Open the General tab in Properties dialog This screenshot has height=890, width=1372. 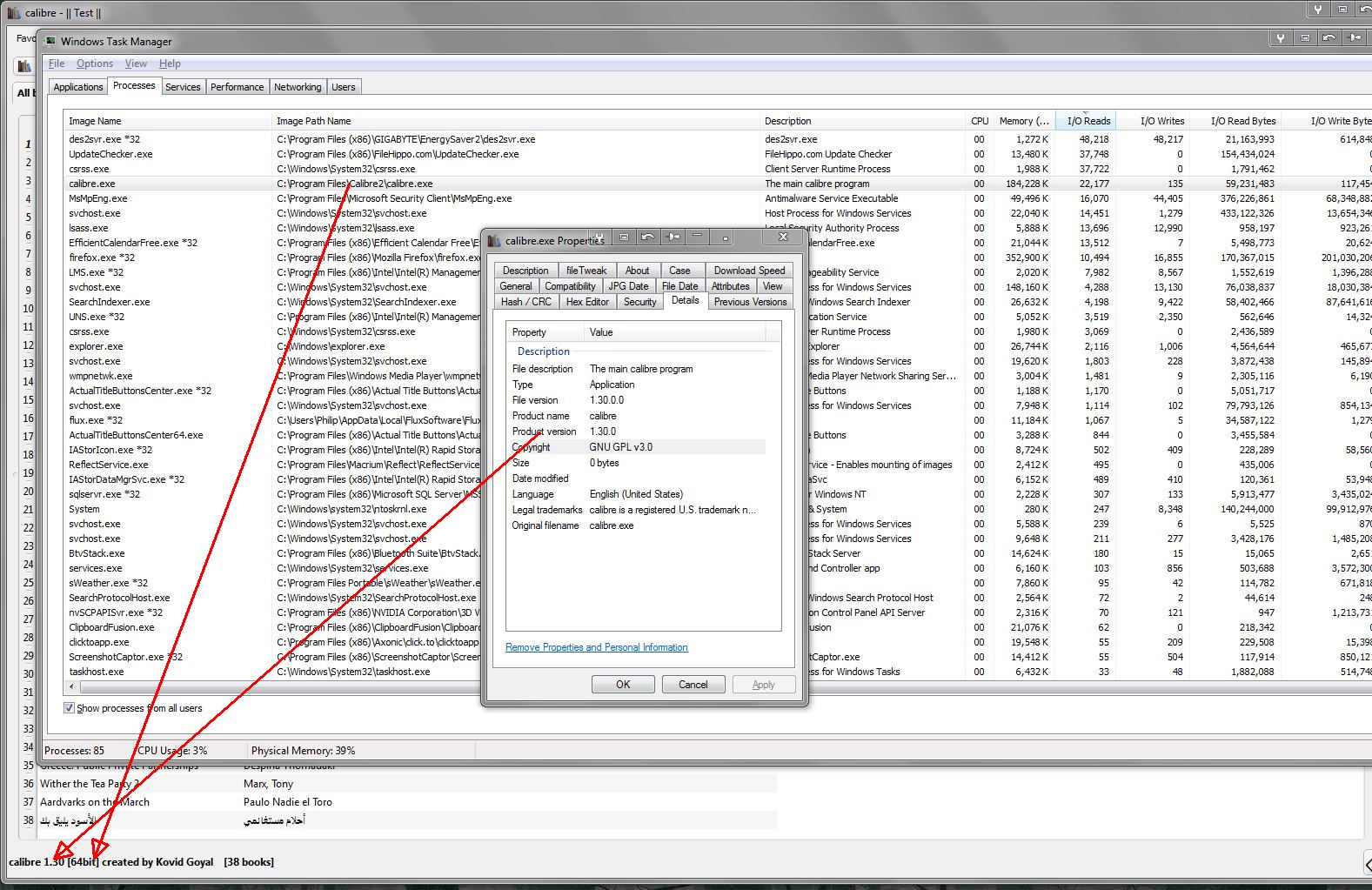coord(516,286)
